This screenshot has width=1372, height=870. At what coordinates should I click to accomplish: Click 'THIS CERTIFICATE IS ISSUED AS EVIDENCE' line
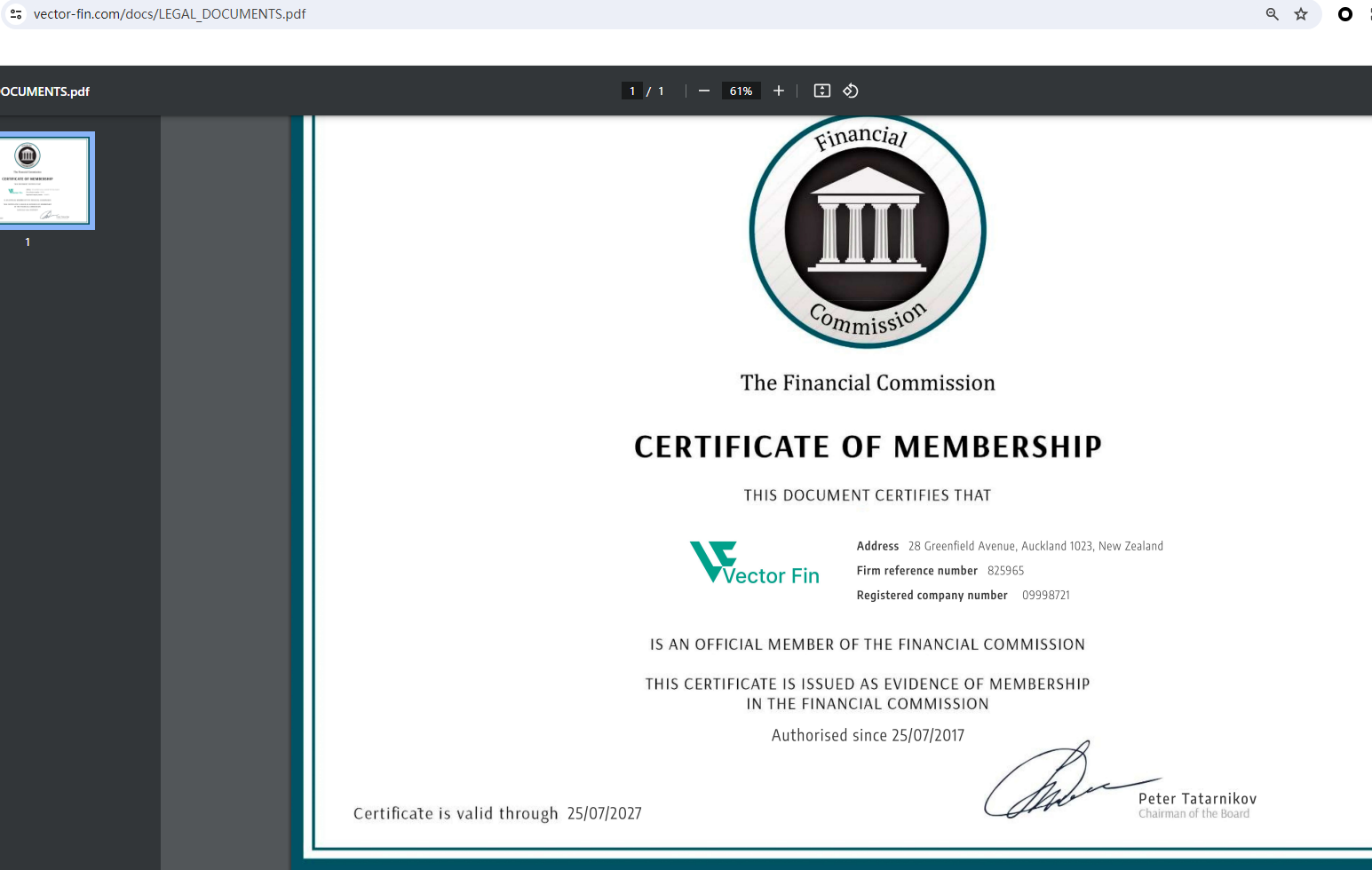tap(868, 684)
